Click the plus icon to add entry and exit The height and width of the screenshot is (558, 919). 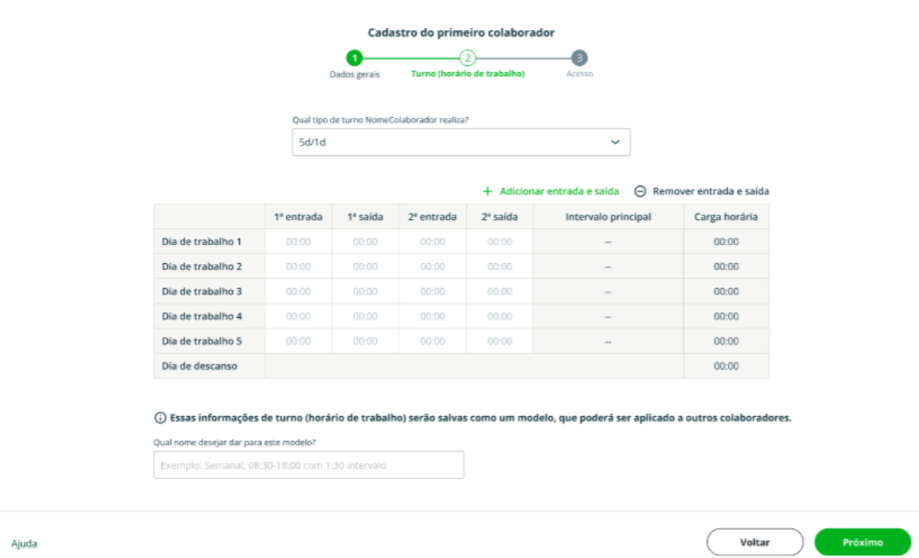pos(488,191)
